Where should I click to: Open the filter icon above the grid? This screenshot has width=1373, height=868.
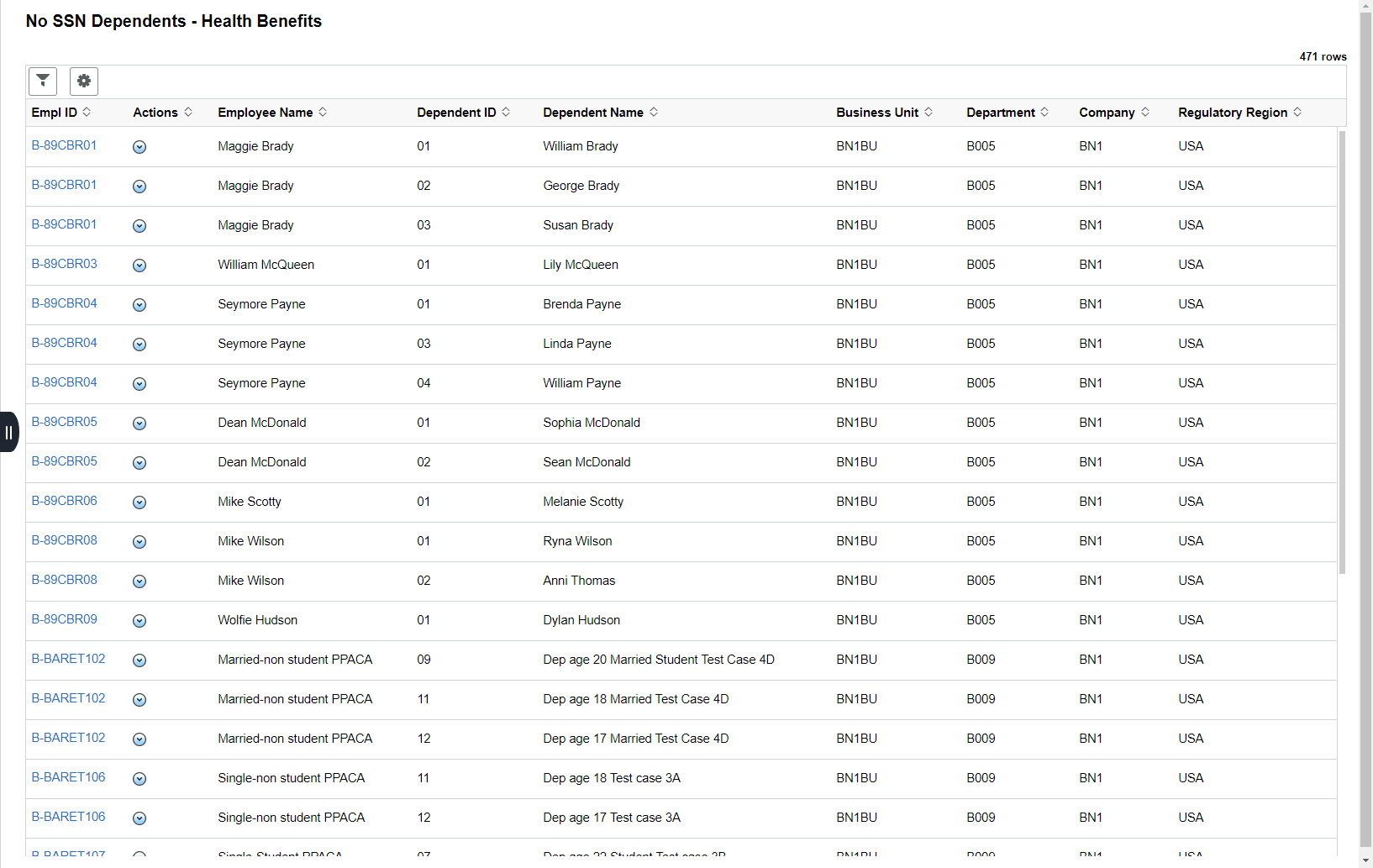43,81
